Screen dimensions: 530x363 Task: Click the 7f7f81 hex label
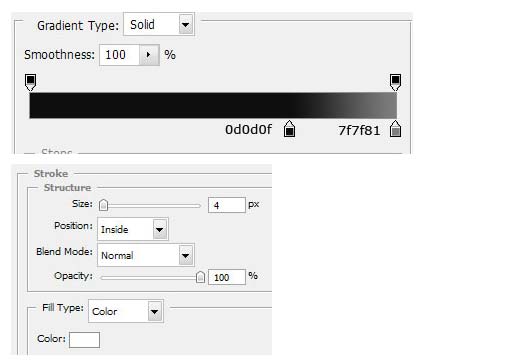point(359,130)
